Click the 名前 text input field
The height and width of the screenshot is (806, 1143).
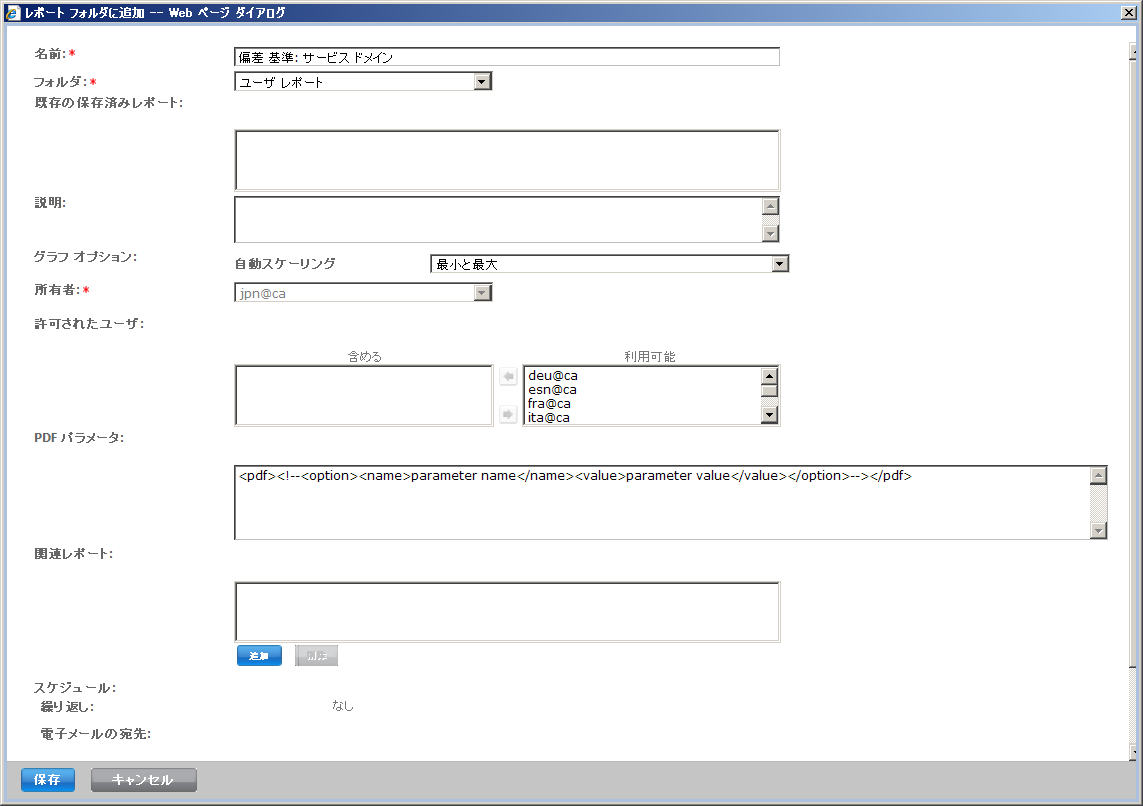(507, 57)
